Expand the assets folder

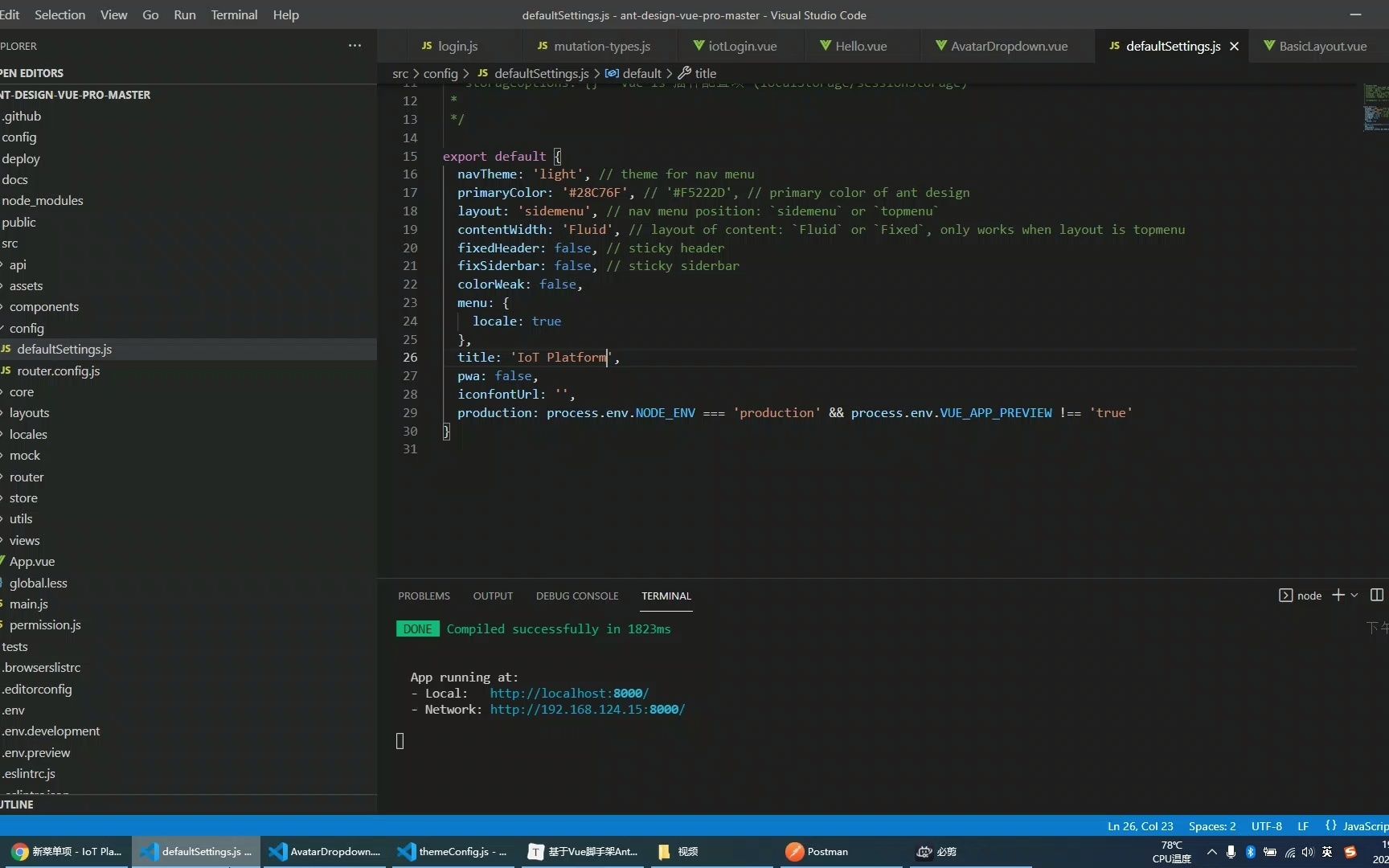click(188, 285)
